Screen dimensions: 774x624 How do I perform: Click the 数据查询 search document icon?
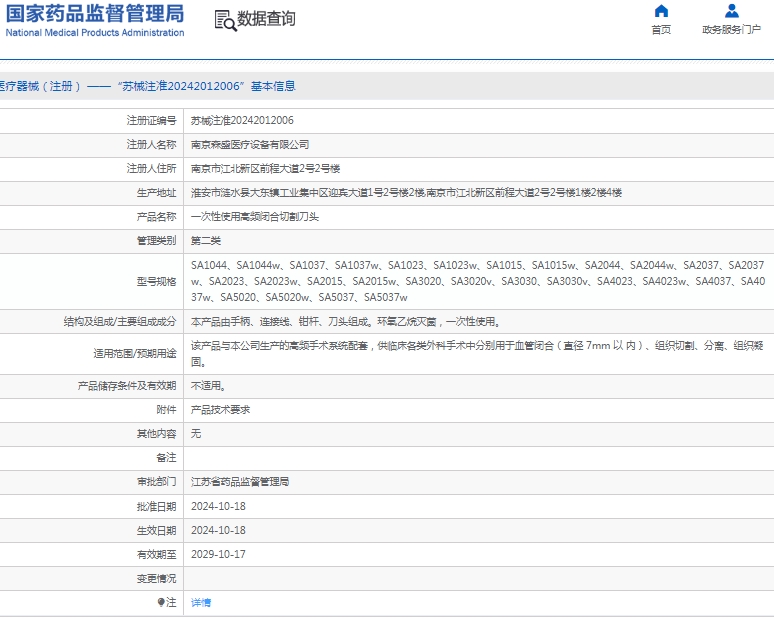click(226, 21)
